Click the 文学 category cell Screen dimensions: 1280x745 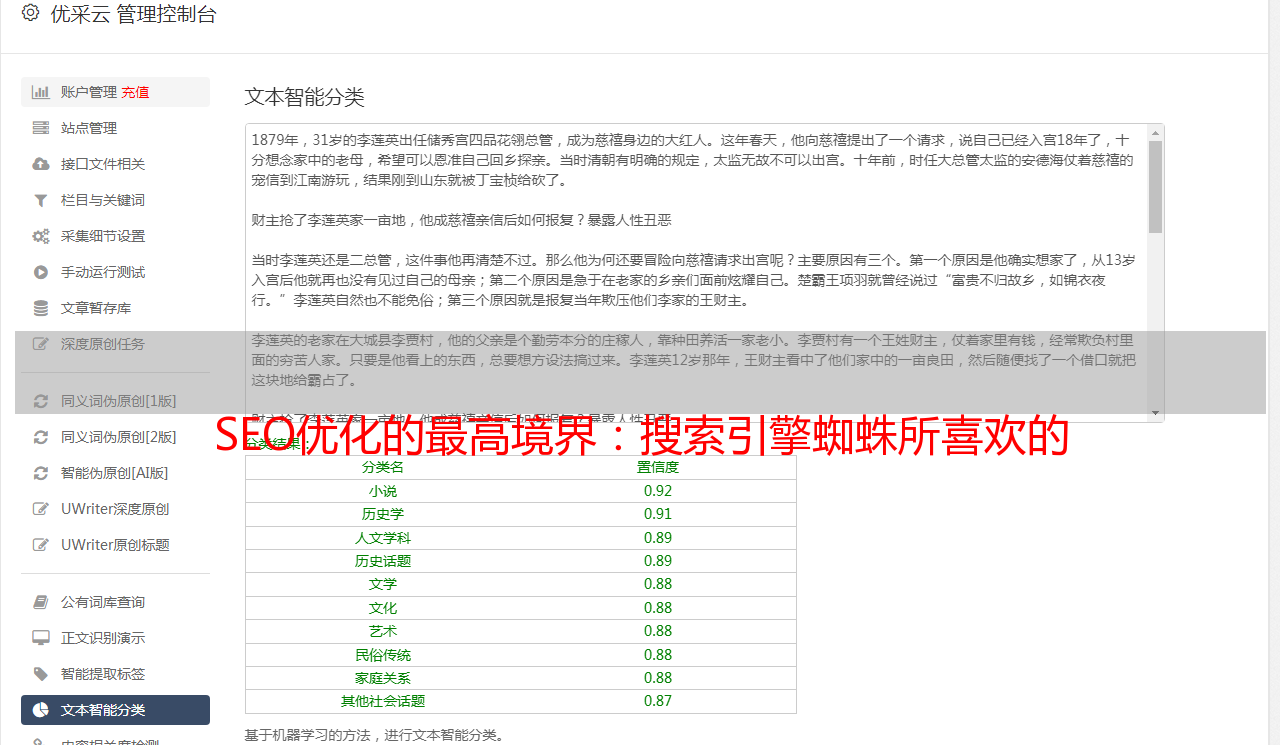coord(383,584)
